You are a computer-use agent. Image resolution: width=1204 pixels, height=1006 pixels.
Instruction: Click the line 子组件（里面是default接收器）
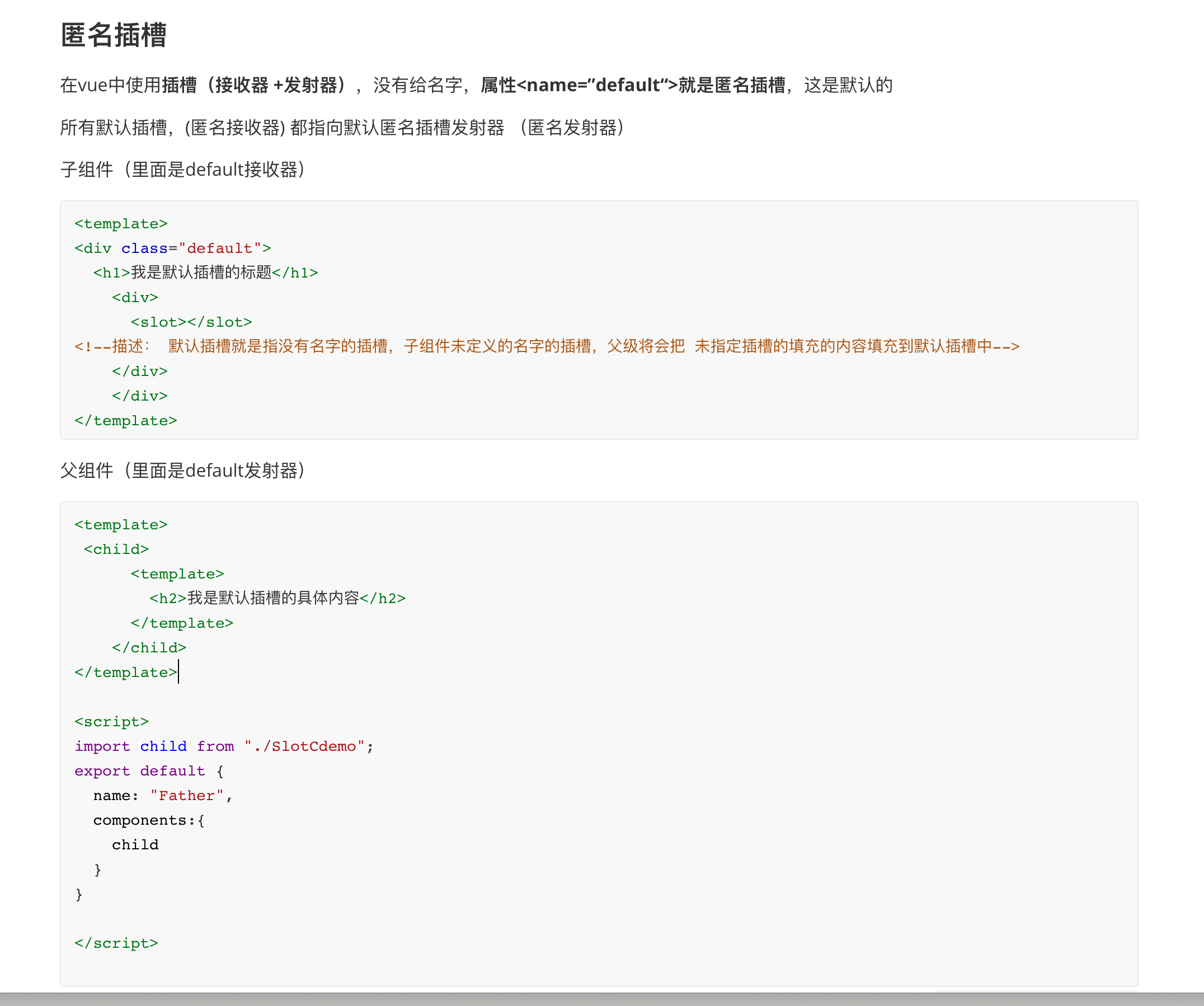[x=183, y=170]
